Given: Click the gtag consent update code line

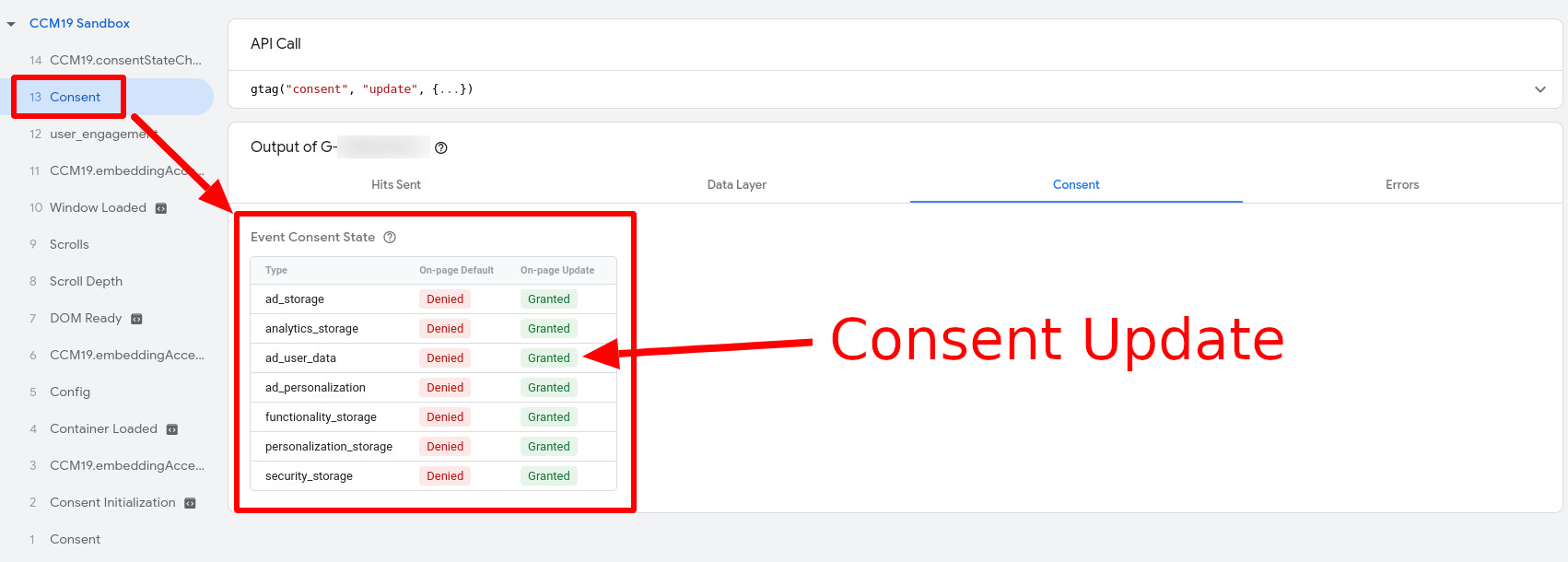Looking at the screenshot, I should click(361, 89).
